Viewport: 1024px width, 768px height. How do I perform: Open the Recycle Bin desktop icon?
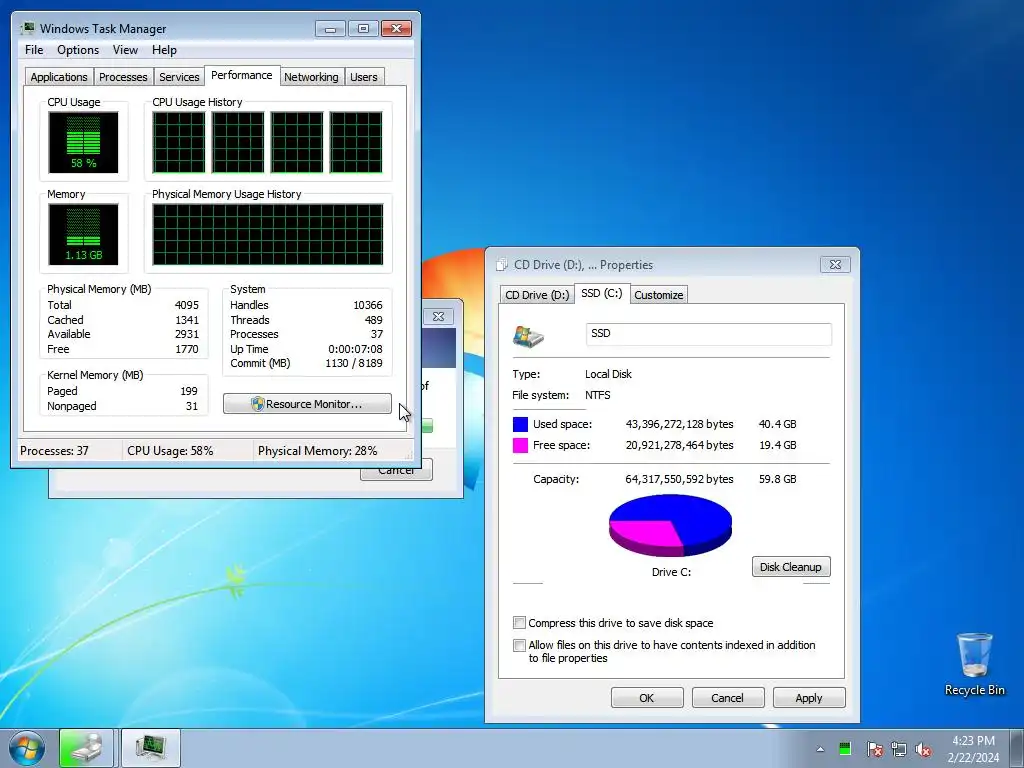click(974, 664)
